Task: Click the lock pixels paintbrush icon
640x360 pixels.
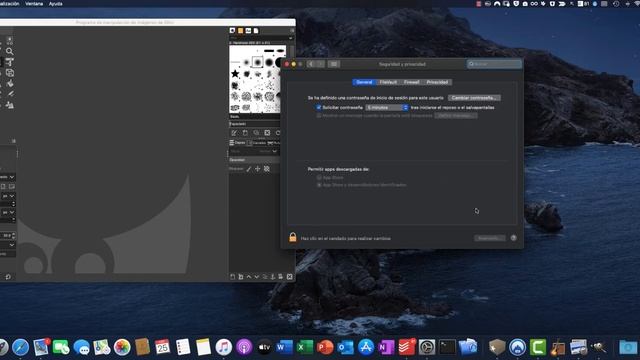Action: pyautogui.click(x=249, y=169)
